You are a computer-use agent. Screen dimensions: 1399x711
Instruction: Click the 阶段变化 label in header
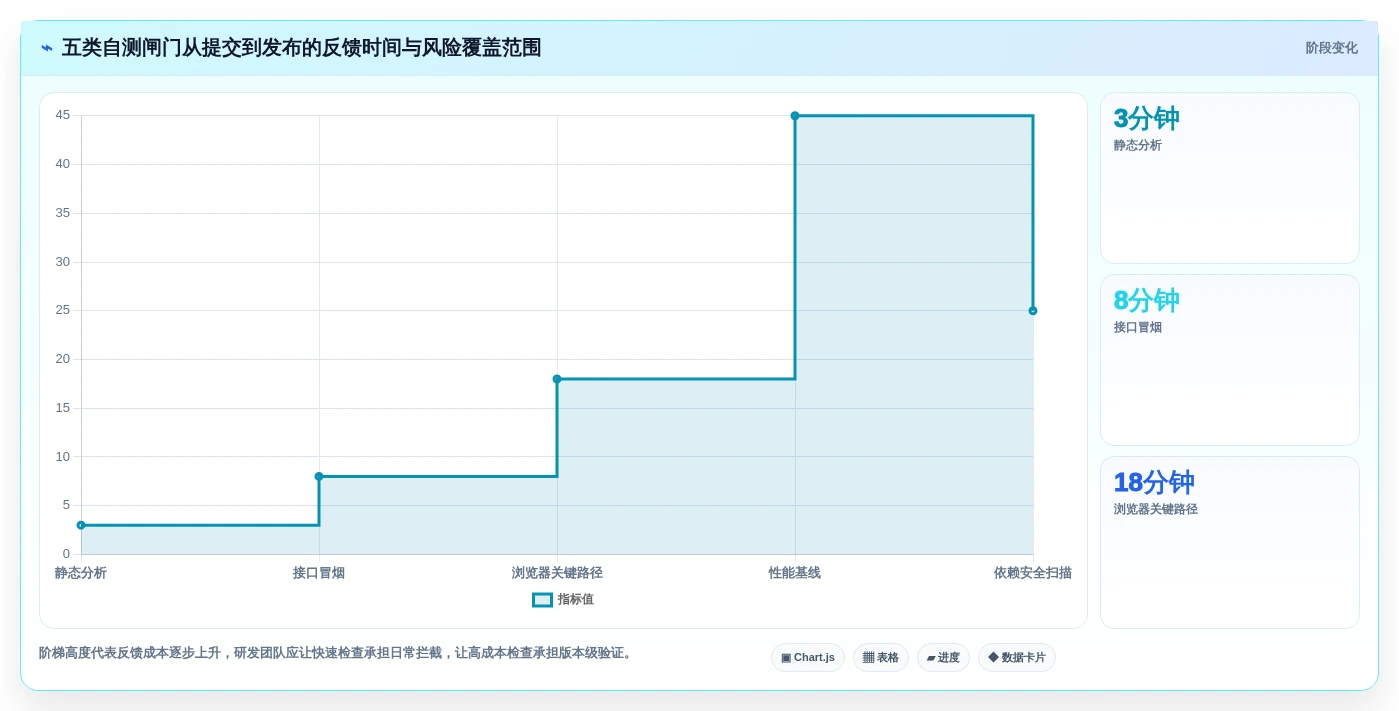point(1331,48)
